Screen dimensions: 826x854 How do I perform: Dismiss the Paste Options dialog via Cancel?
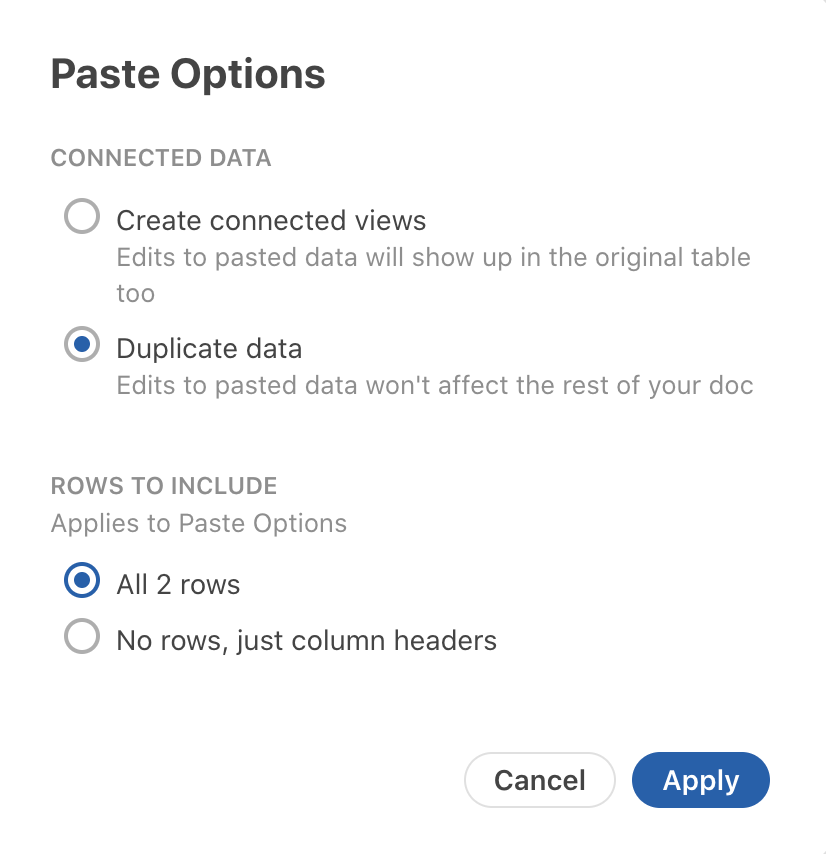(x=540, y=780)
